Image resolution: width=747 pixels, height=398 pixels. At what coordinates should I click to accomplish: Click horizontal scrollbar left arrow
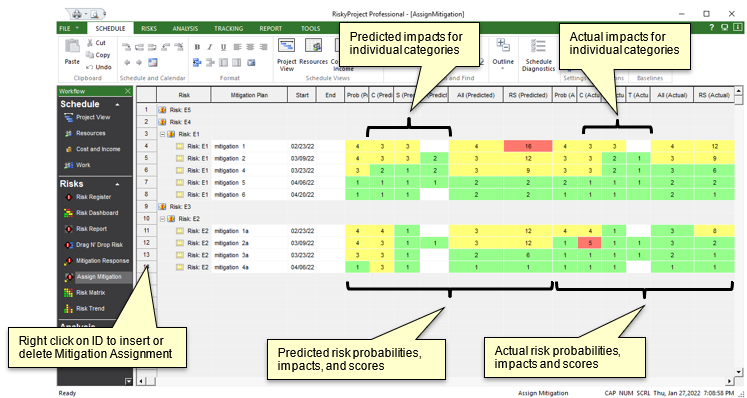point(140,381)
